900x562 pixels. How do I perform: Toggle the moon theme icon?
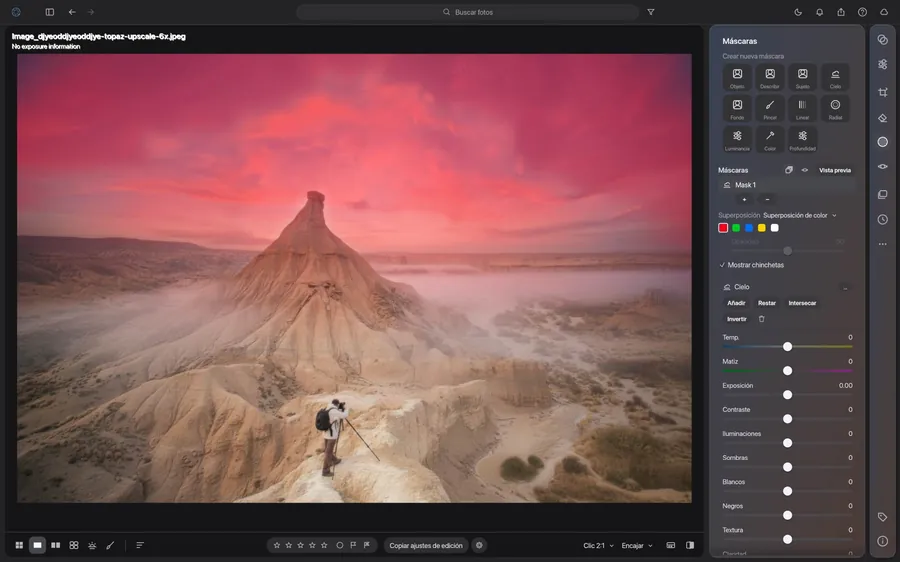(x=798, y=12)
